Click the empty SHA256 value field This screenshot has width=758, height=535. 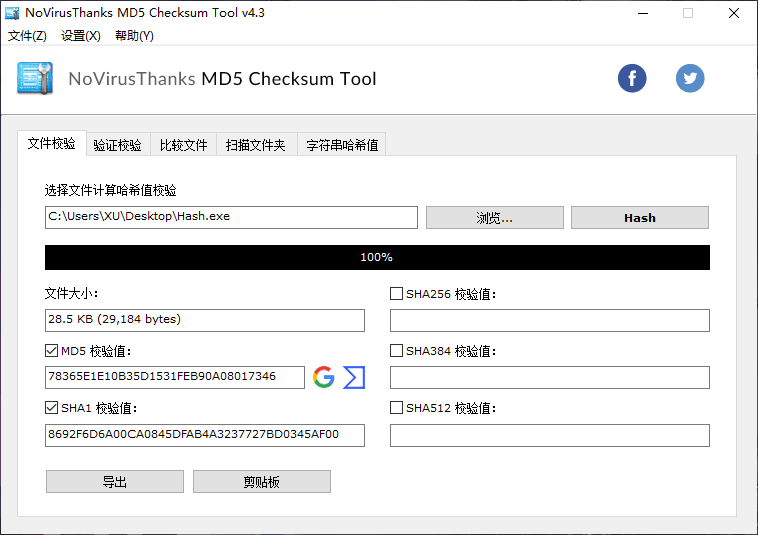pos(550,320)
